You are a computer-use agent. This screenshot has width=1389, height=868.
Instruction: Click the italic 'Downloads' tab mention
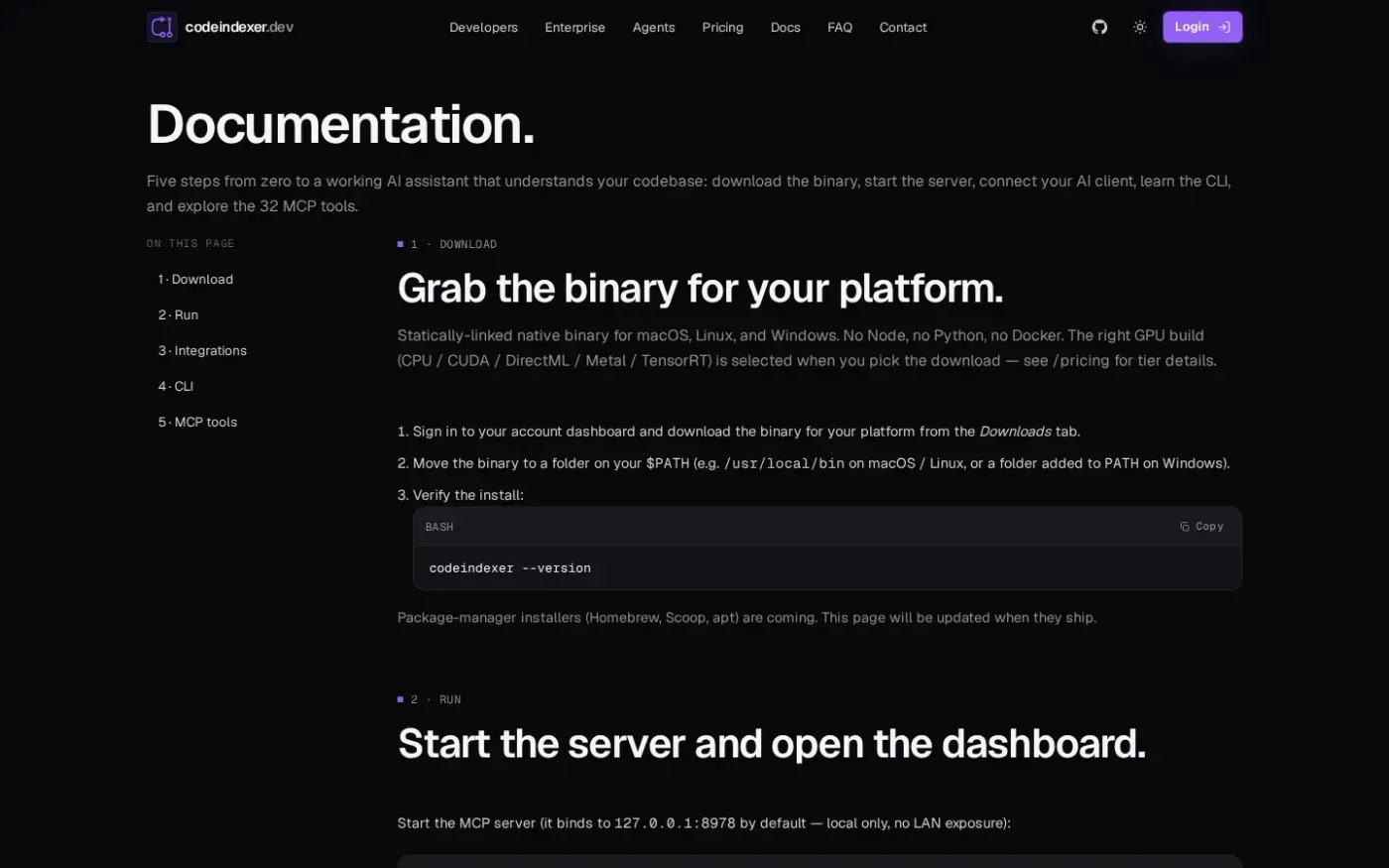point(1015,432)
